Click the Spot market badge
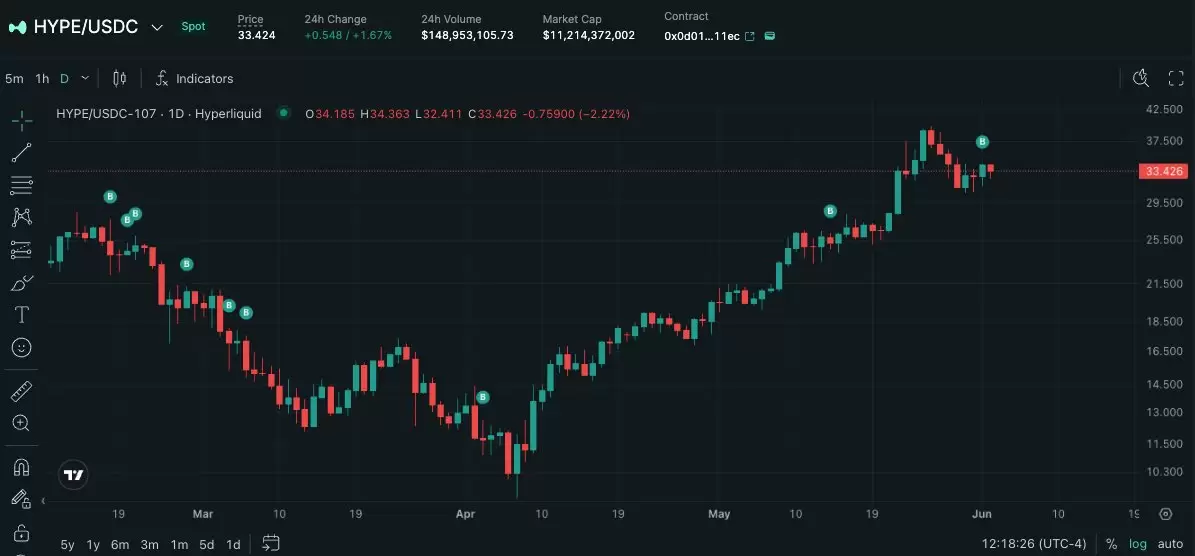 (193, 27)
